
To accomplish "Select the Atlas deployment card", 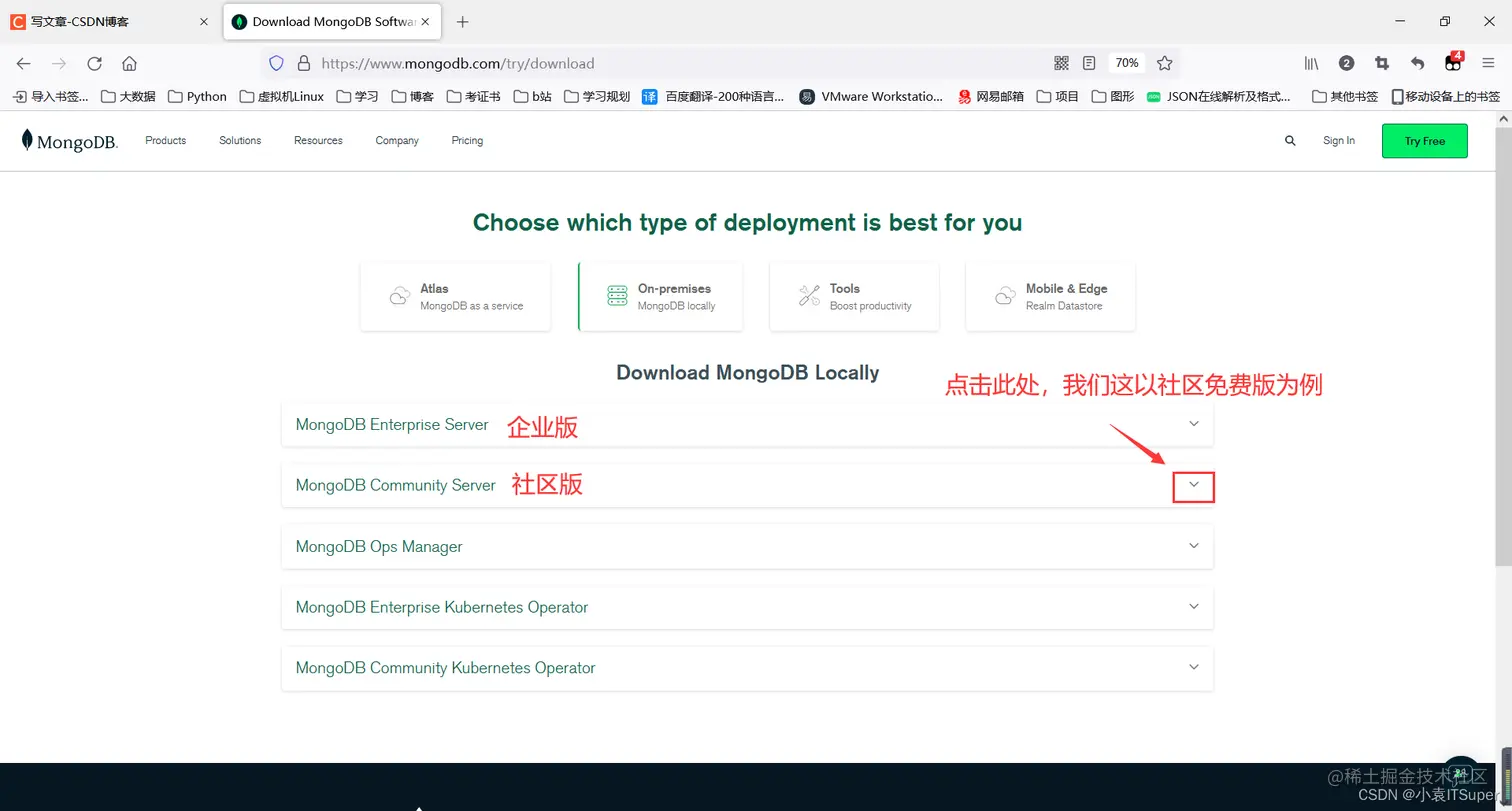I will click(455, 297).
